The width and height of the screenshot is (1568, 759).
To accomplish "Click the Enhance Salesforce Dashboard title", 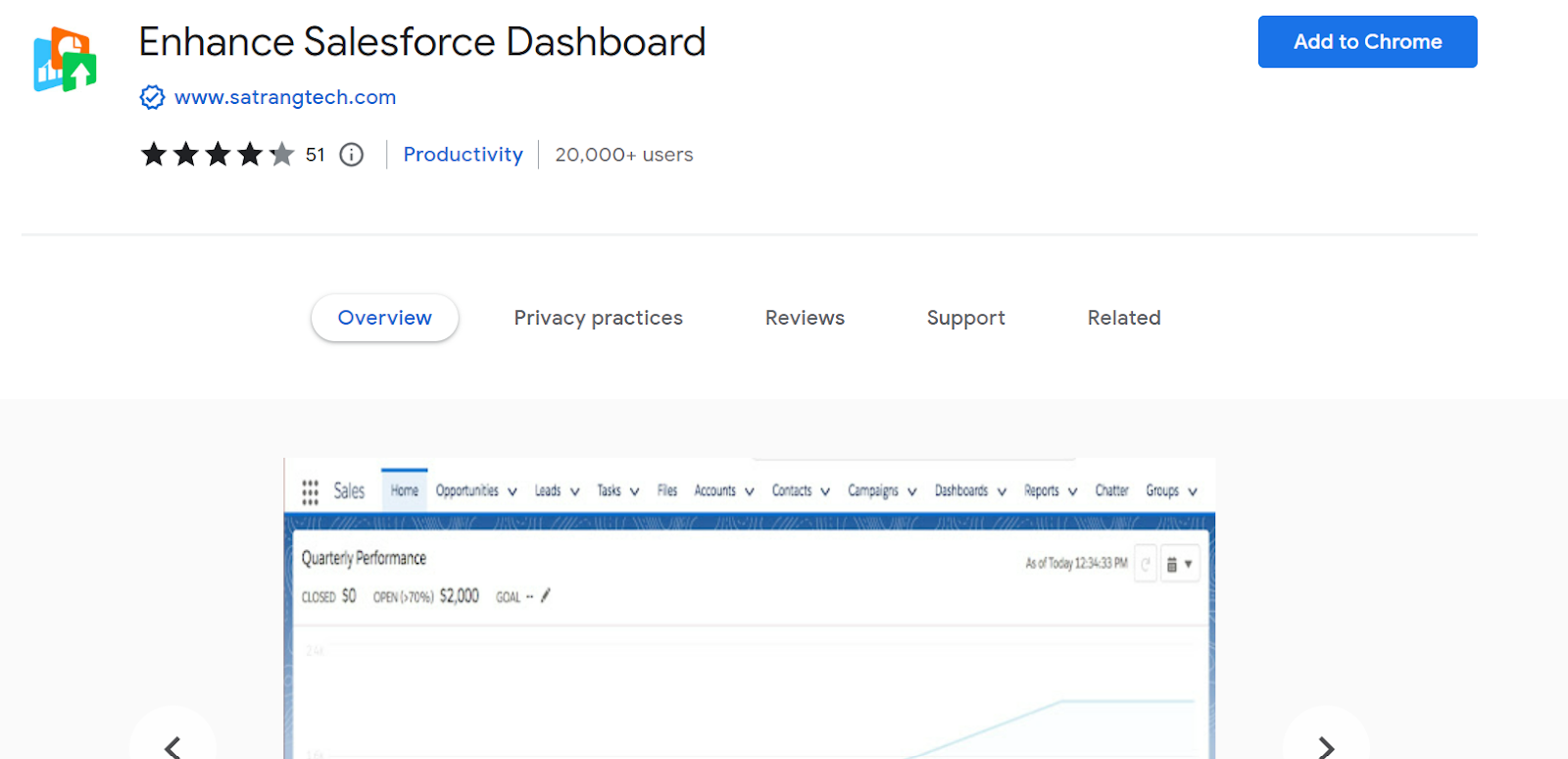I will coord(422,42).
